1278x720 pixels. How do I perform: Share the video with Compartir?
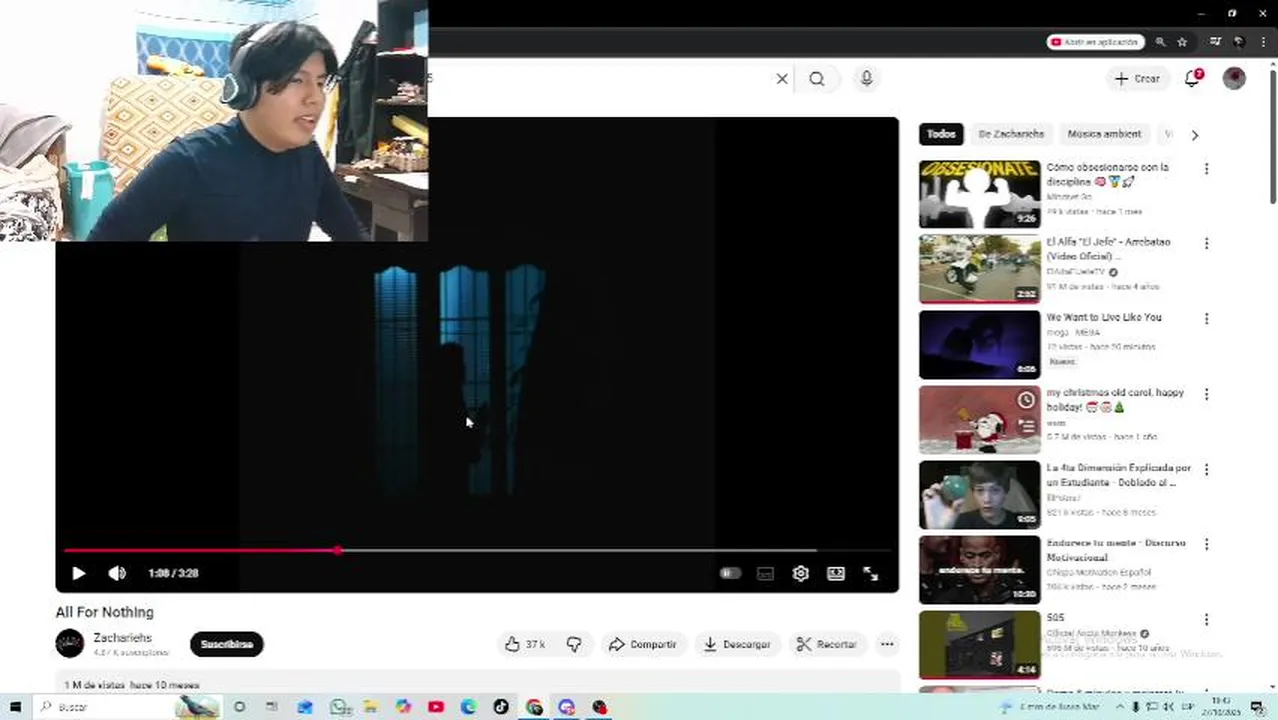tap(642, 644)
